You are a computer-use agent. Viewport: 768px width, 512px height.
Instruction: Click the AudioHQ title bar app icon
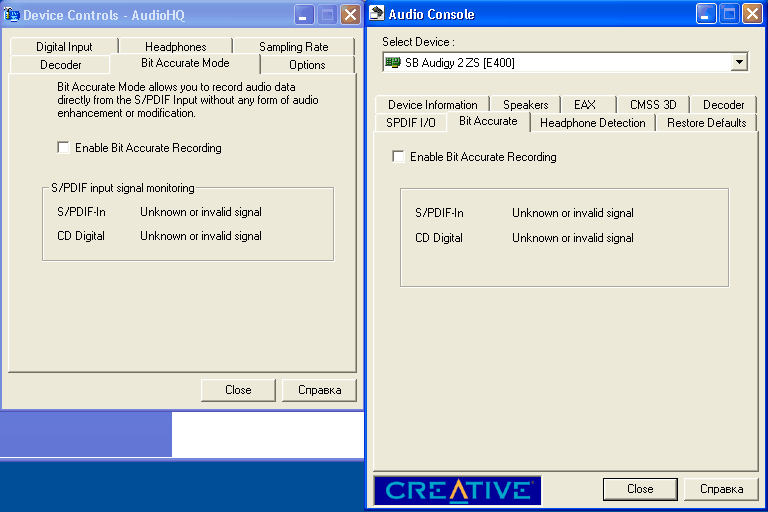coord(11,15)
